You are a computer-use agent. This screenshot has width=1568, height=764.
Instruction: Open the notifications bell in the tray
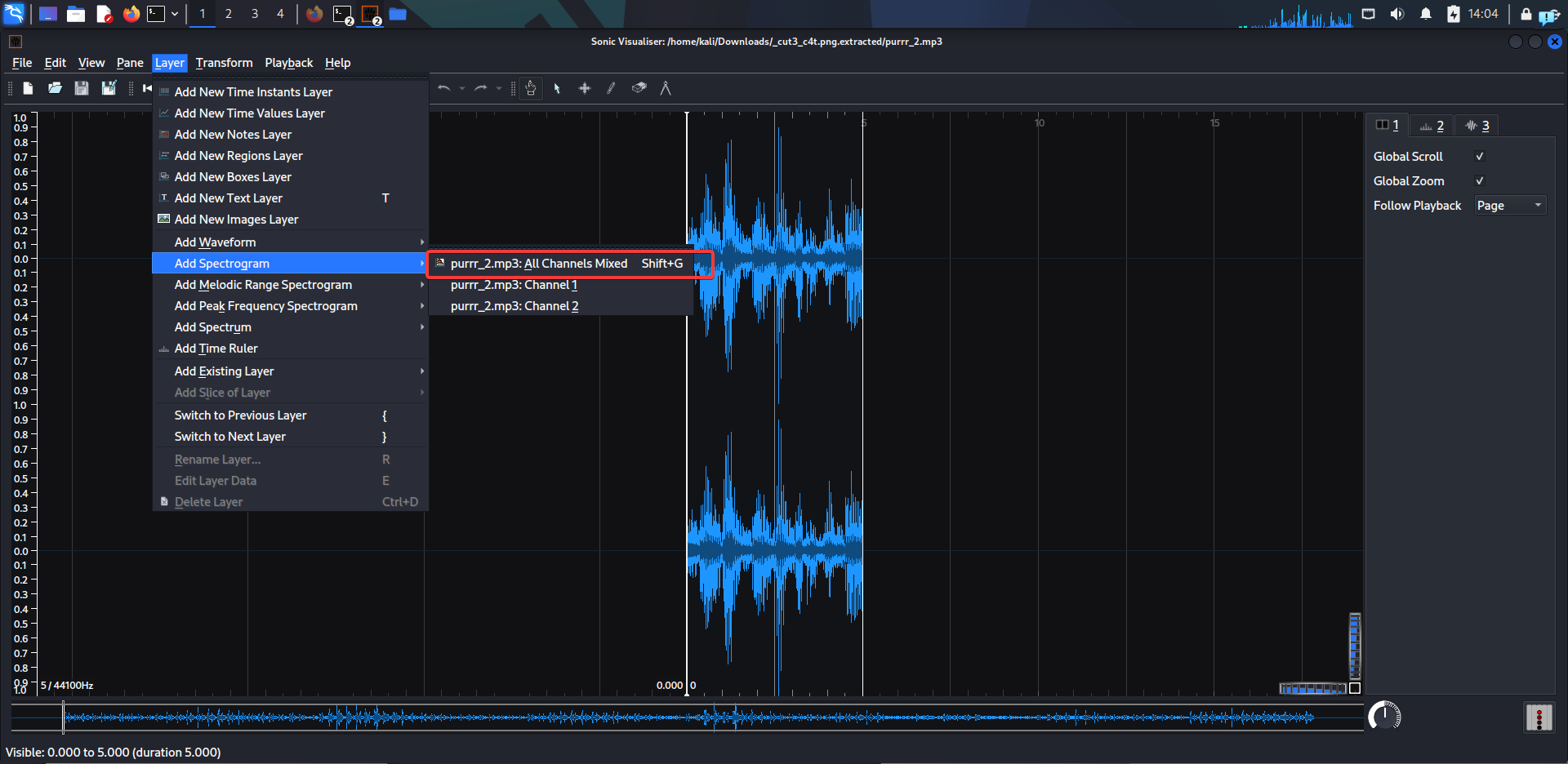[x=1426, y=14]
